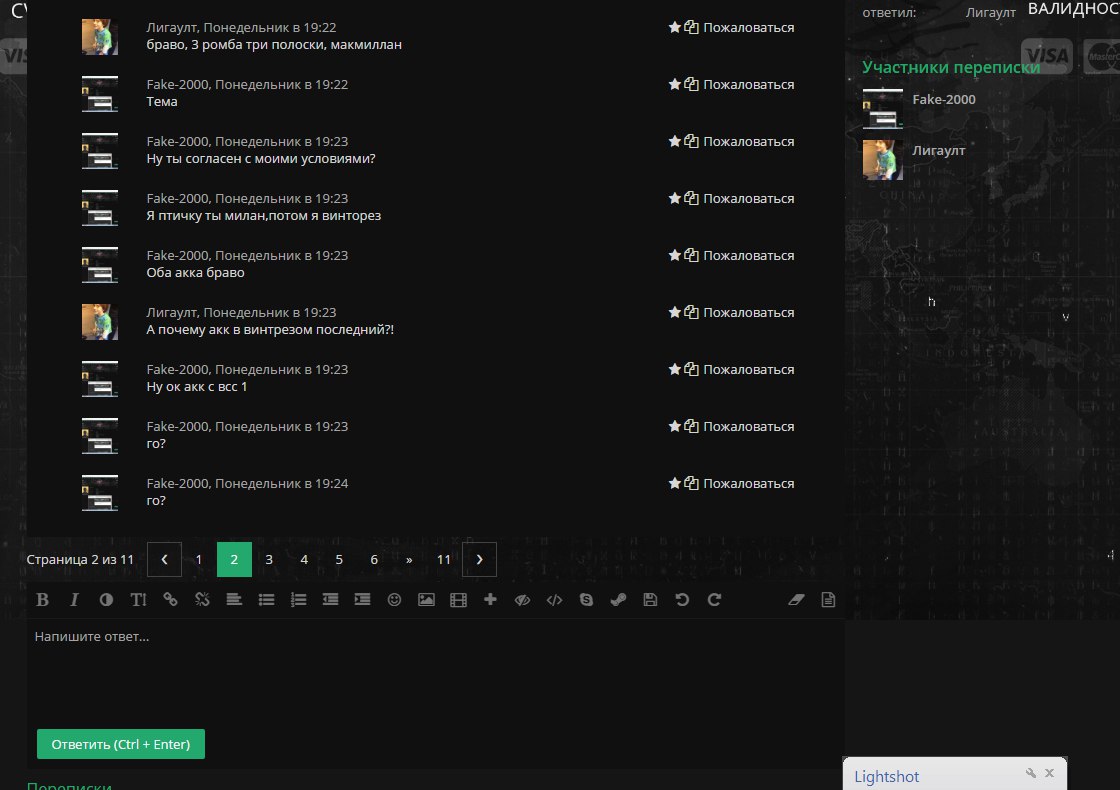
Task: Open Fake-2000 profile in participants list
Action: [944, 99]
